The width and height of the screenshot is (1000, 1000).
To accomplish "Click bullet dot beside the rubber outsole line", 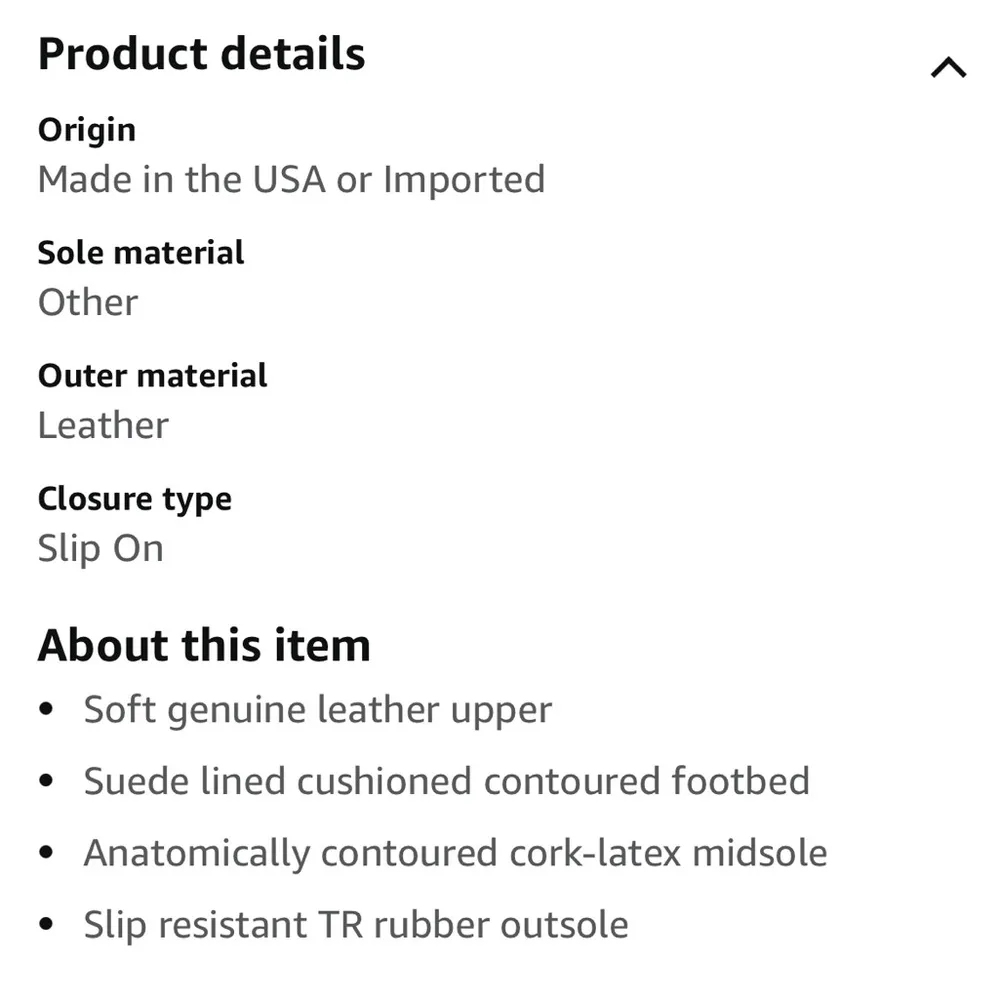I will pyautogui.click(x=47, y=926).
